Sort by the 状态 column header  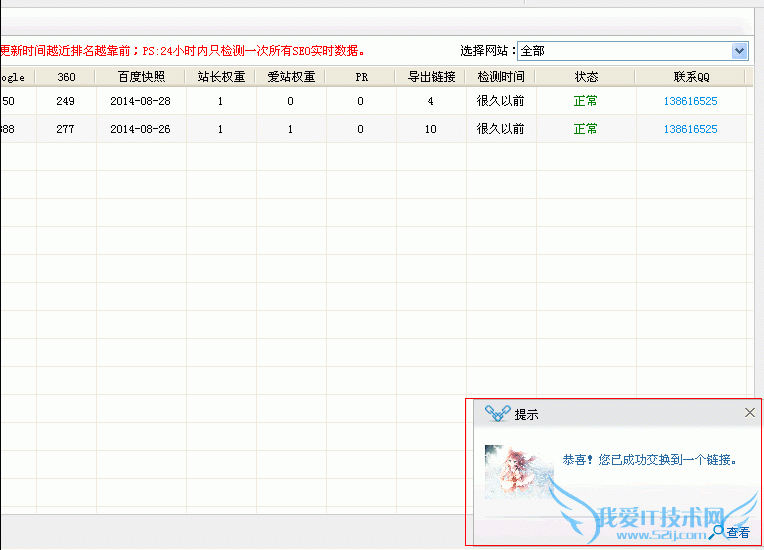pyautogui.click(x=586, y=77)
